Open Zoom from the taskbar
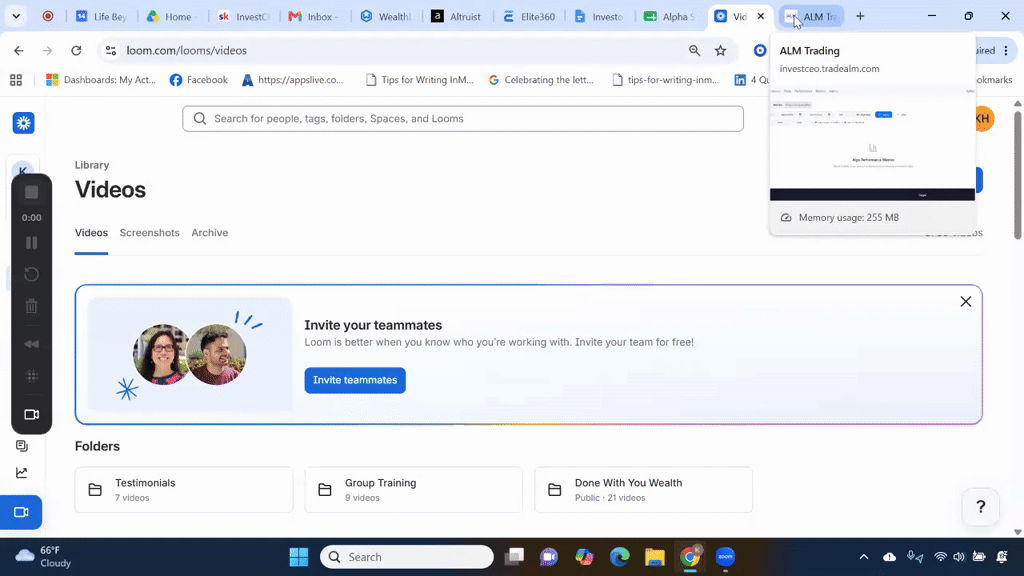The height and width of the screenshot is (576, 1024). (725, 557)
